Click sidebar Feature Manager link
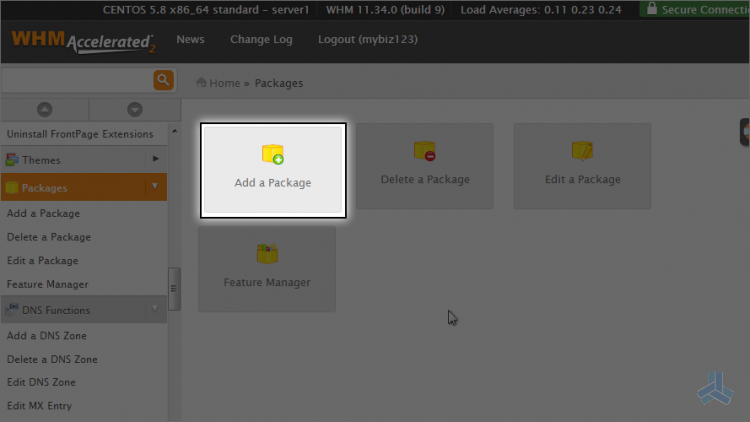 click(x=47, y=284)
